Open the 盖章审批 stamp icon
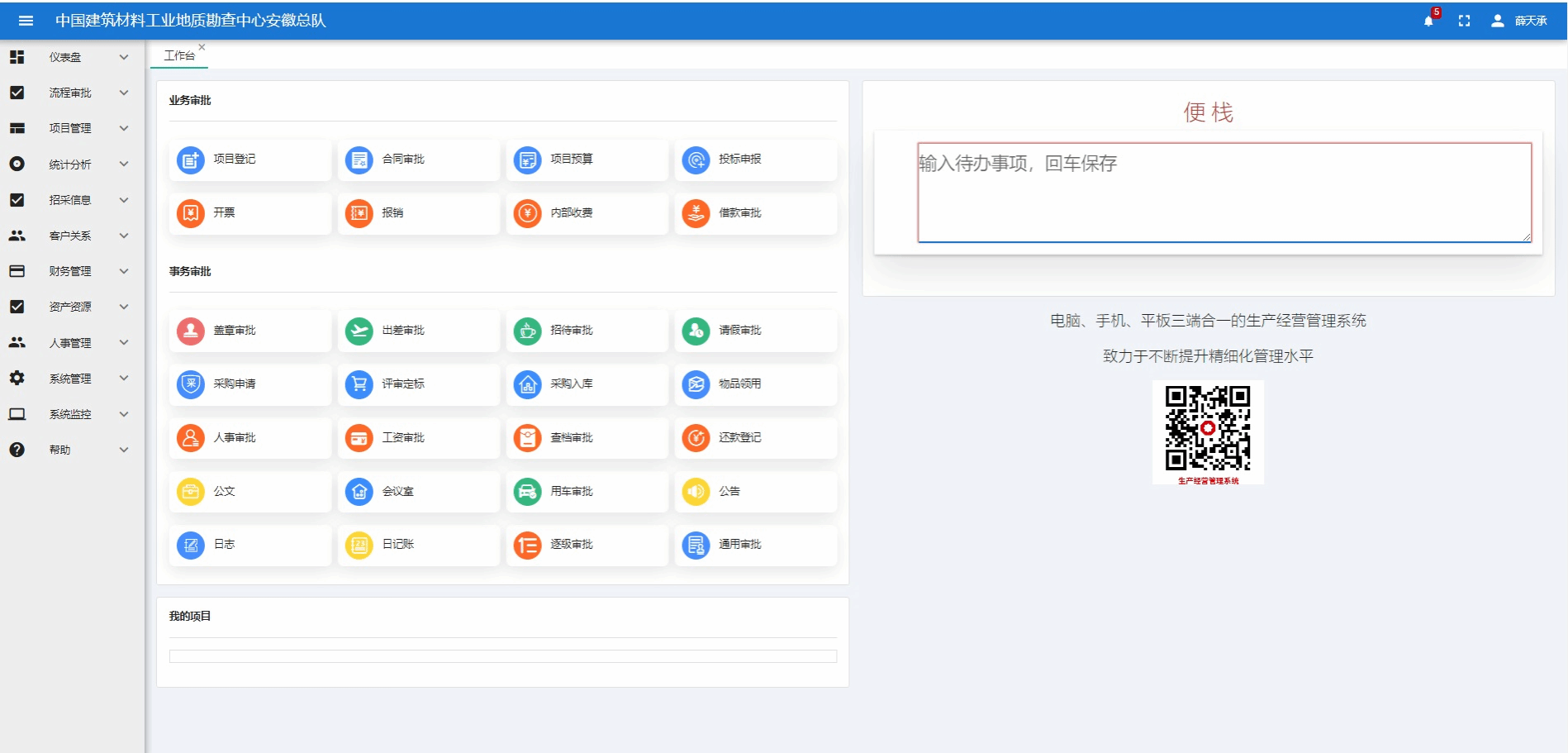This screenshot has height=753, width=1568. point(191,331)
